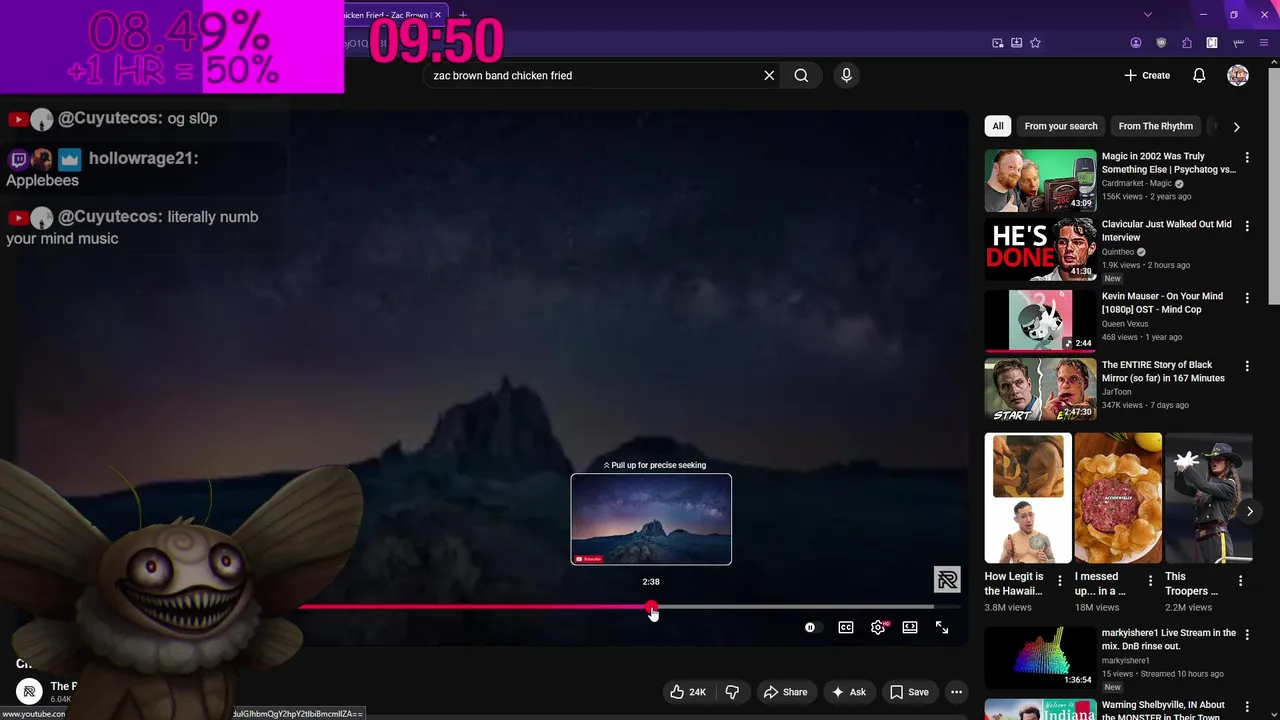This screenshot has width=1280, height=720.
Task: Open browser account profile icon
Action: [x=1136, y=43]
